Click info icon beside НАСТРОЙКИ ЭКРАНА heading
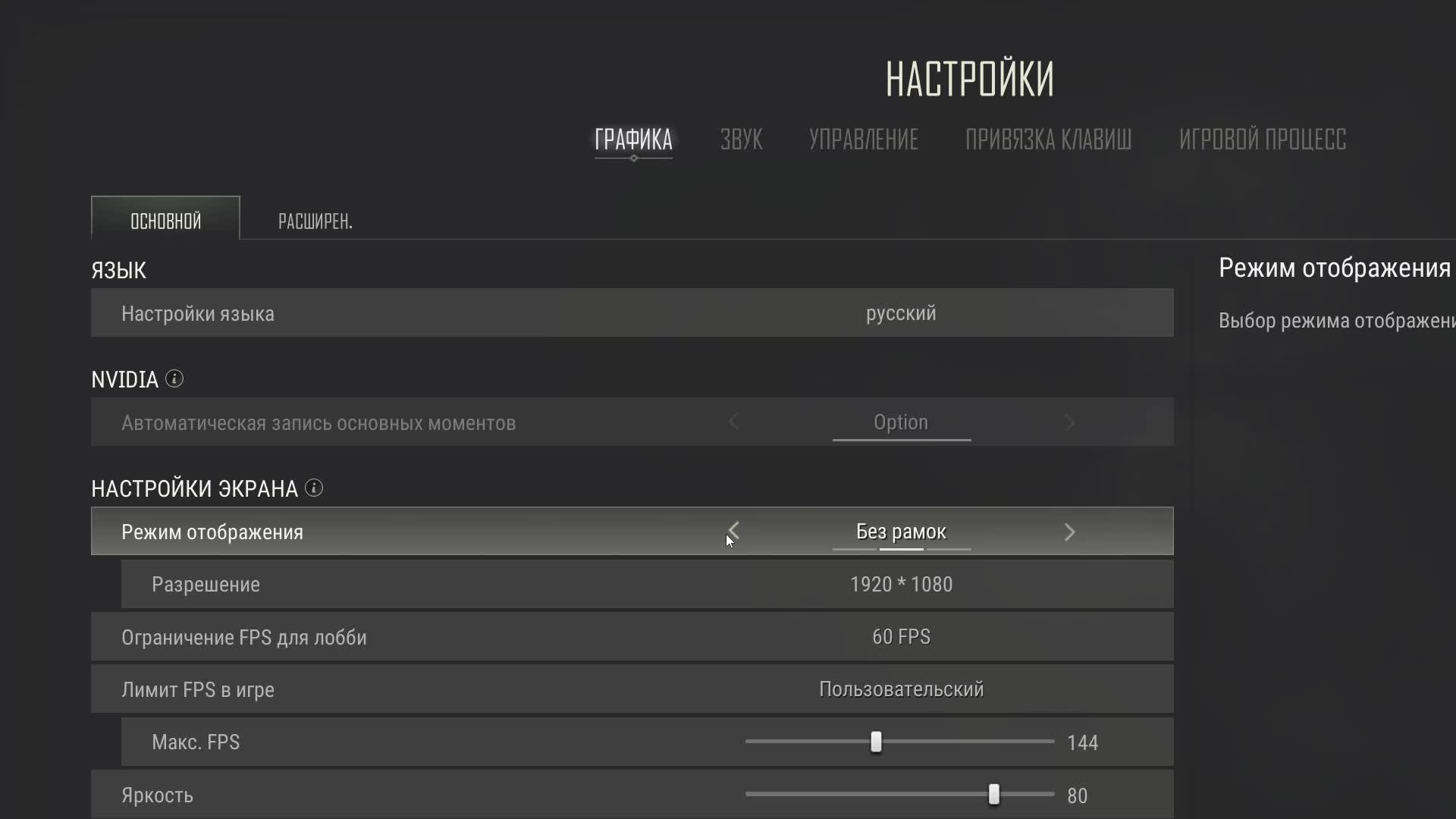Screen dimensions: 1456x819 click(314, 488)
